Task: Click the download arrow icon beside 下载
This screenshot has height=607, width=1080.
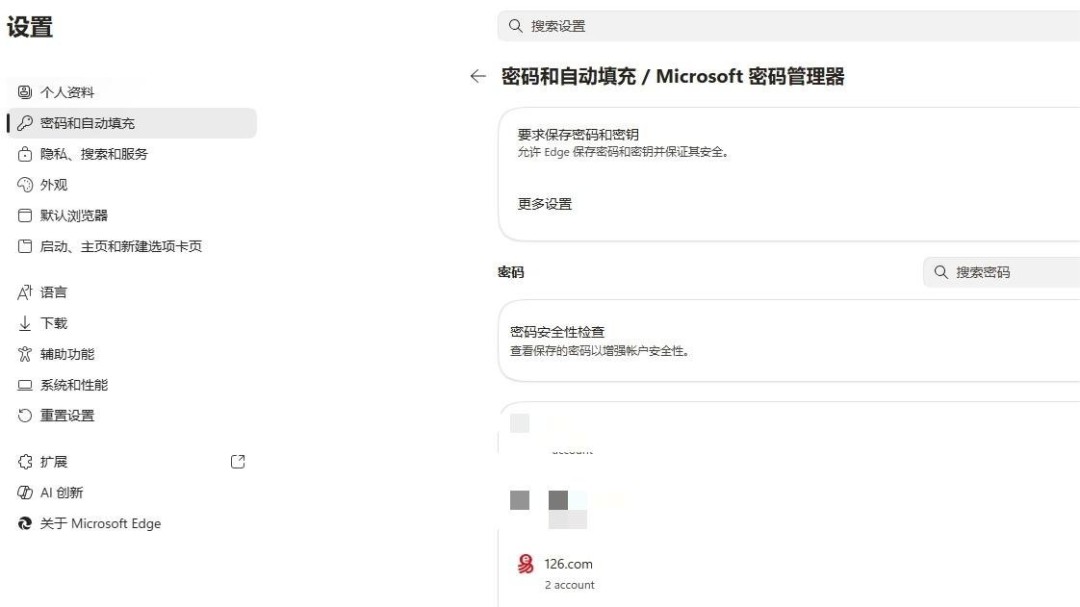Action: [25, 323]
